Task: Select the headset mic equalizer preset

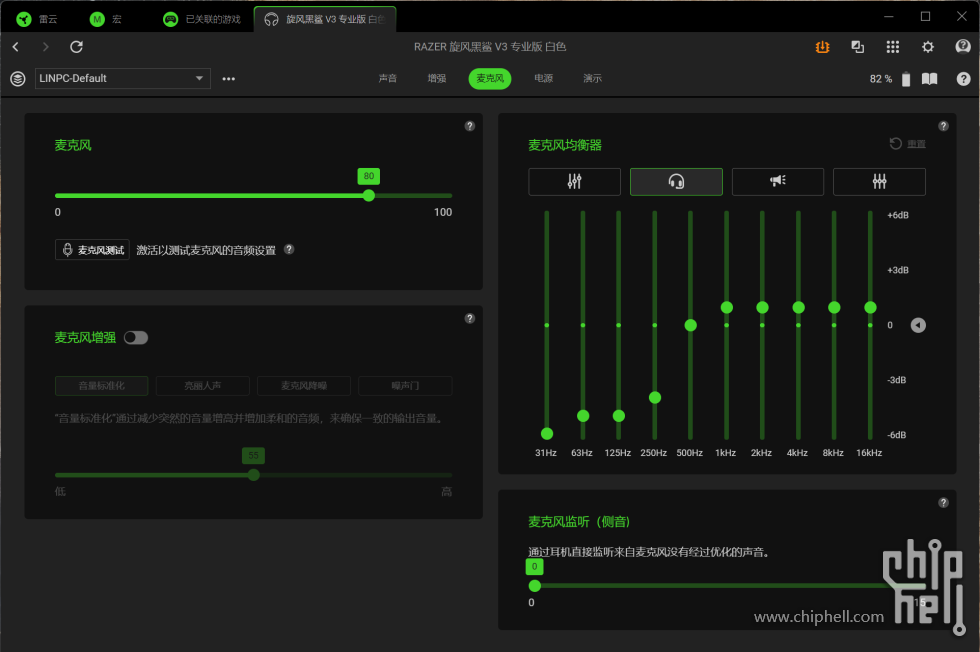Action: click(676, 181)
